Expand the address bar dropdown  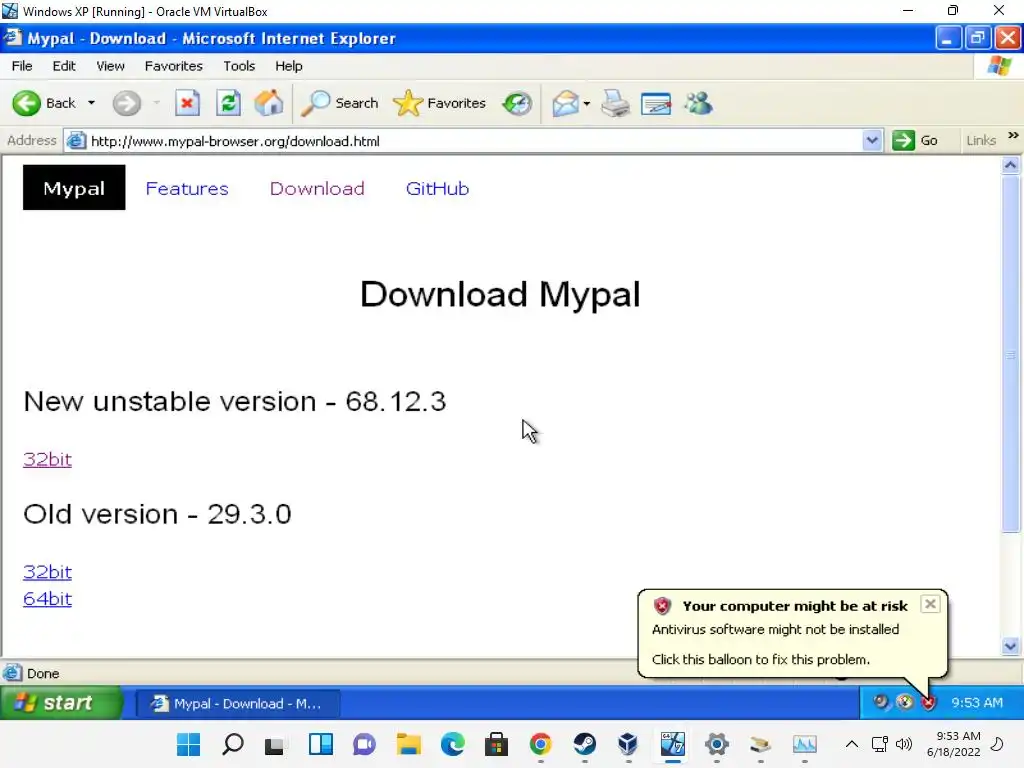(x=872, y=140)
